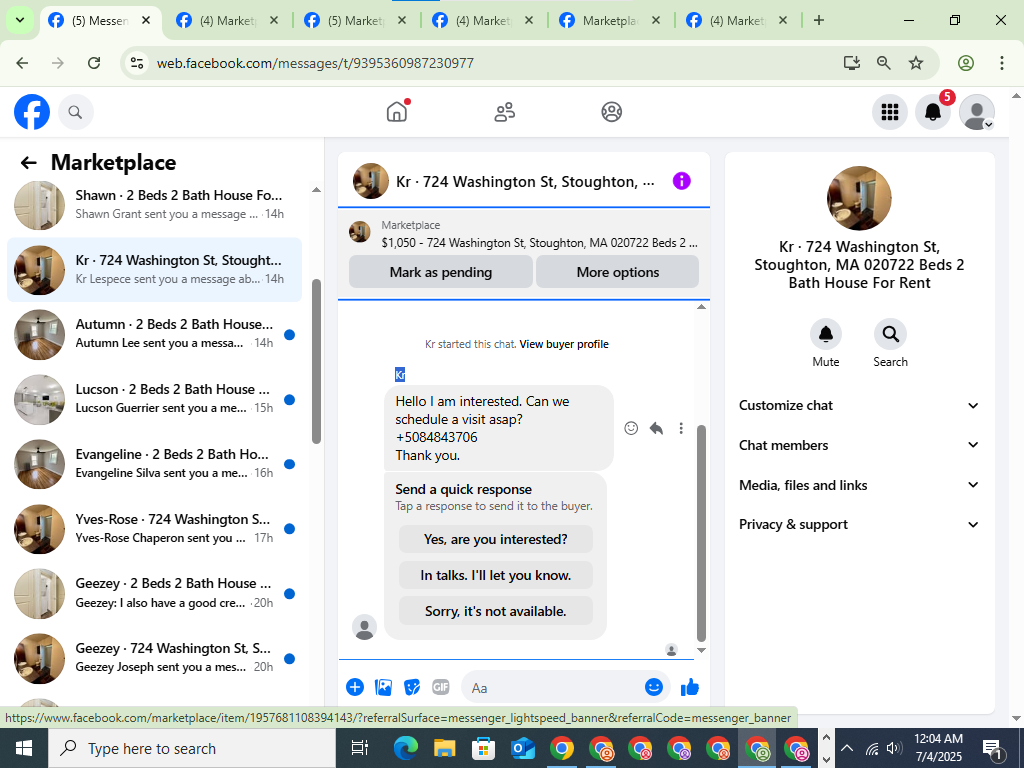This screenshot has height=768, width=1024.
Task: Open more actions plus icon in composer
Action: (x=355, y=687)
